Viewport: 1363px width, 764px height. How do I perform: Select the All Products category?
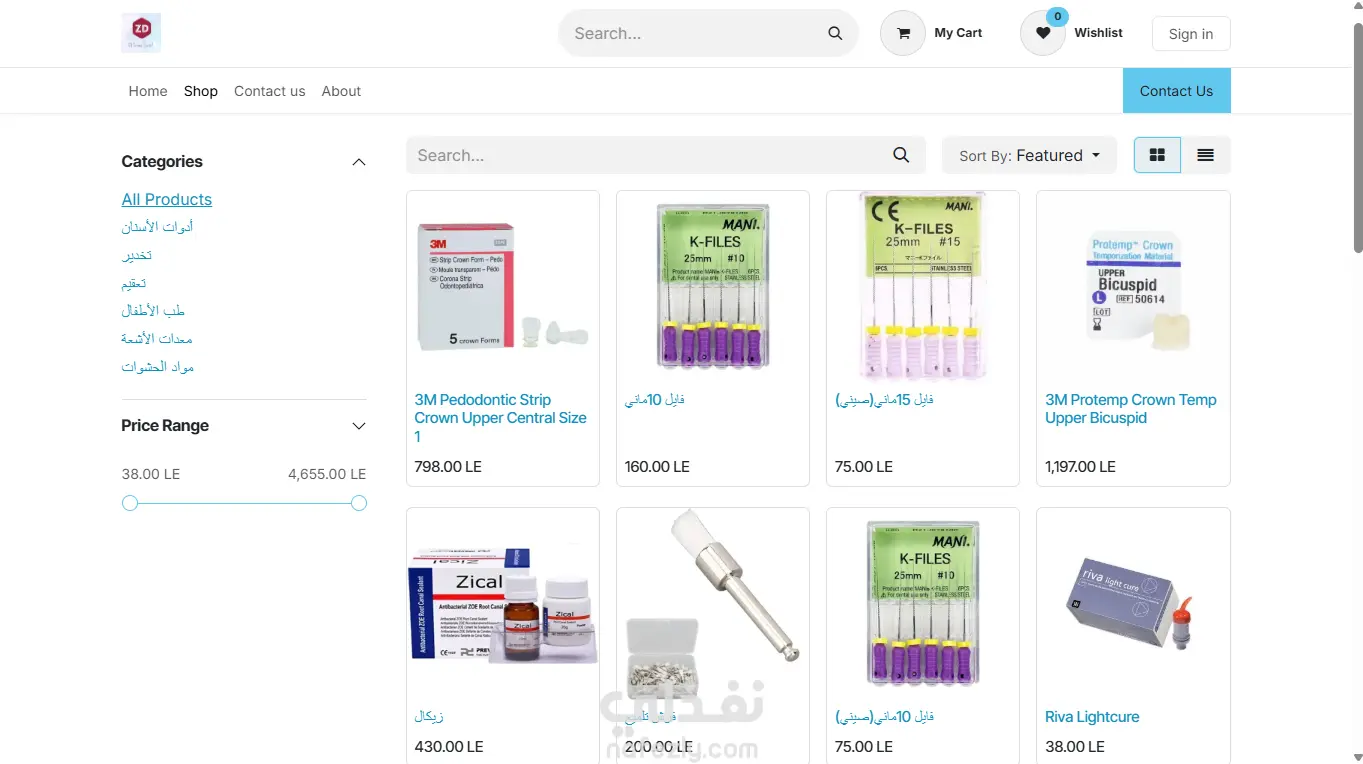coord(167,199)
